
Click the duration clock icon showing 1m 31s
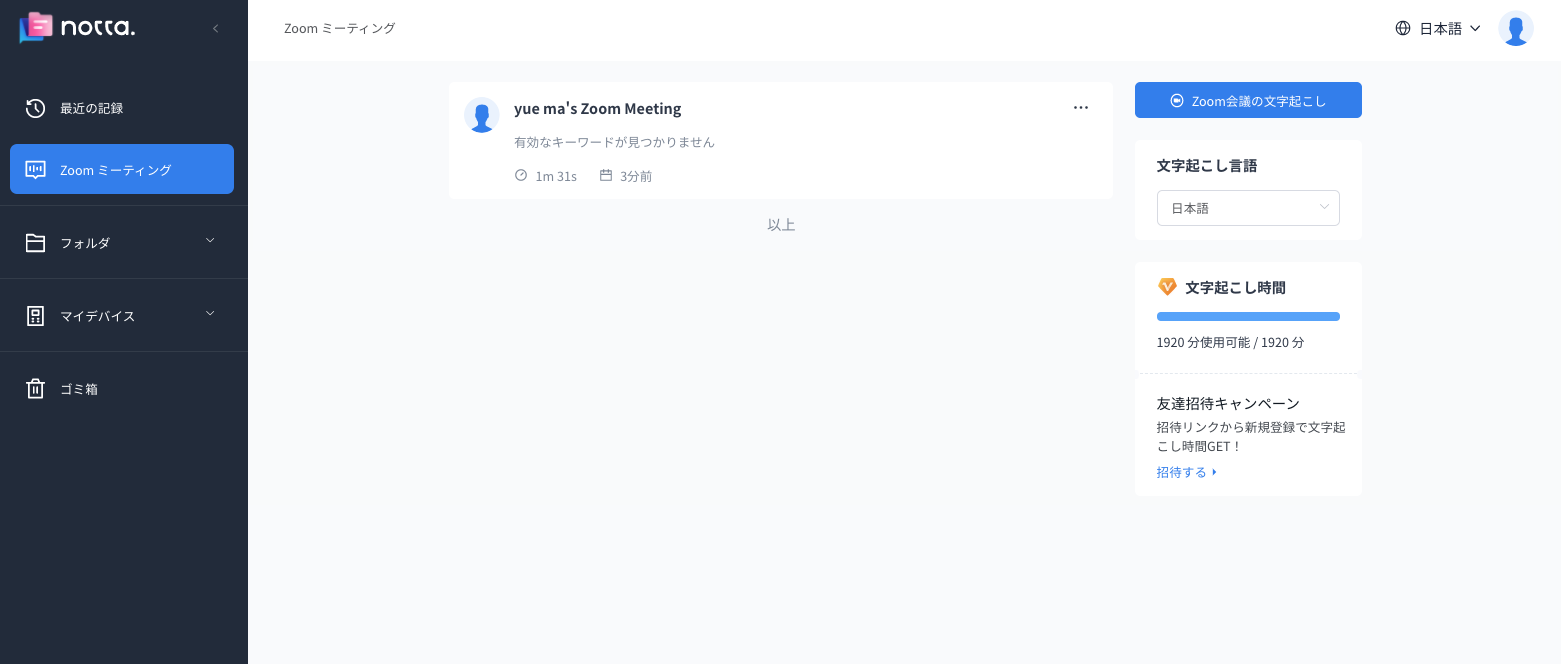(521, 174)
